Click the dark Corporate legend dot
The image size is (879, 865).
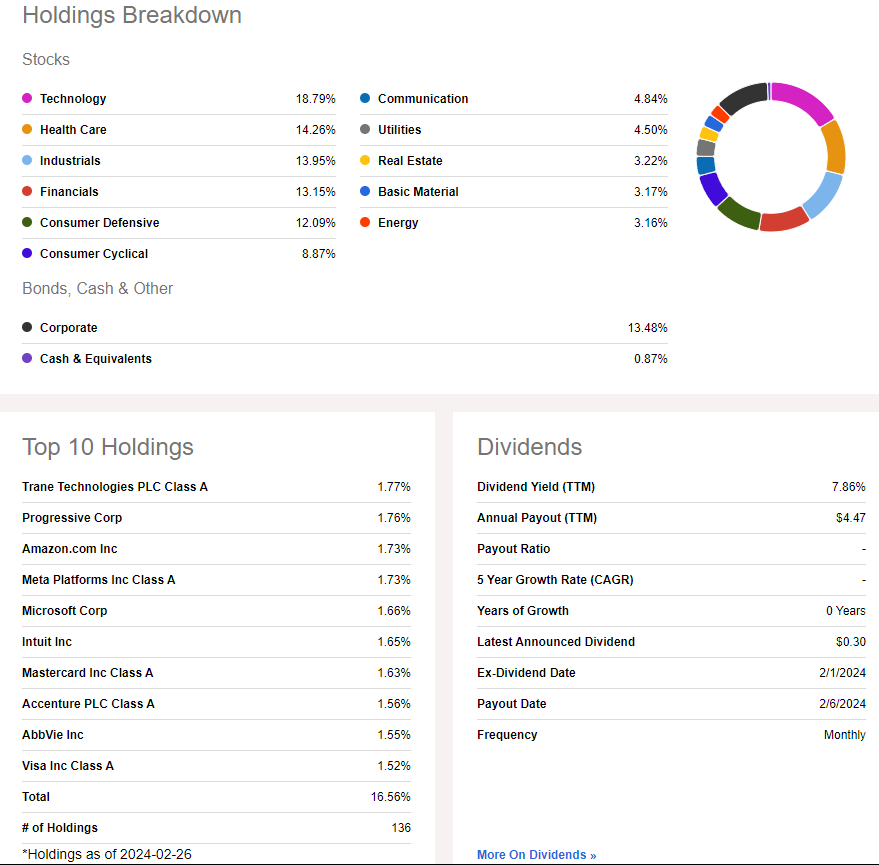point(27,328)
